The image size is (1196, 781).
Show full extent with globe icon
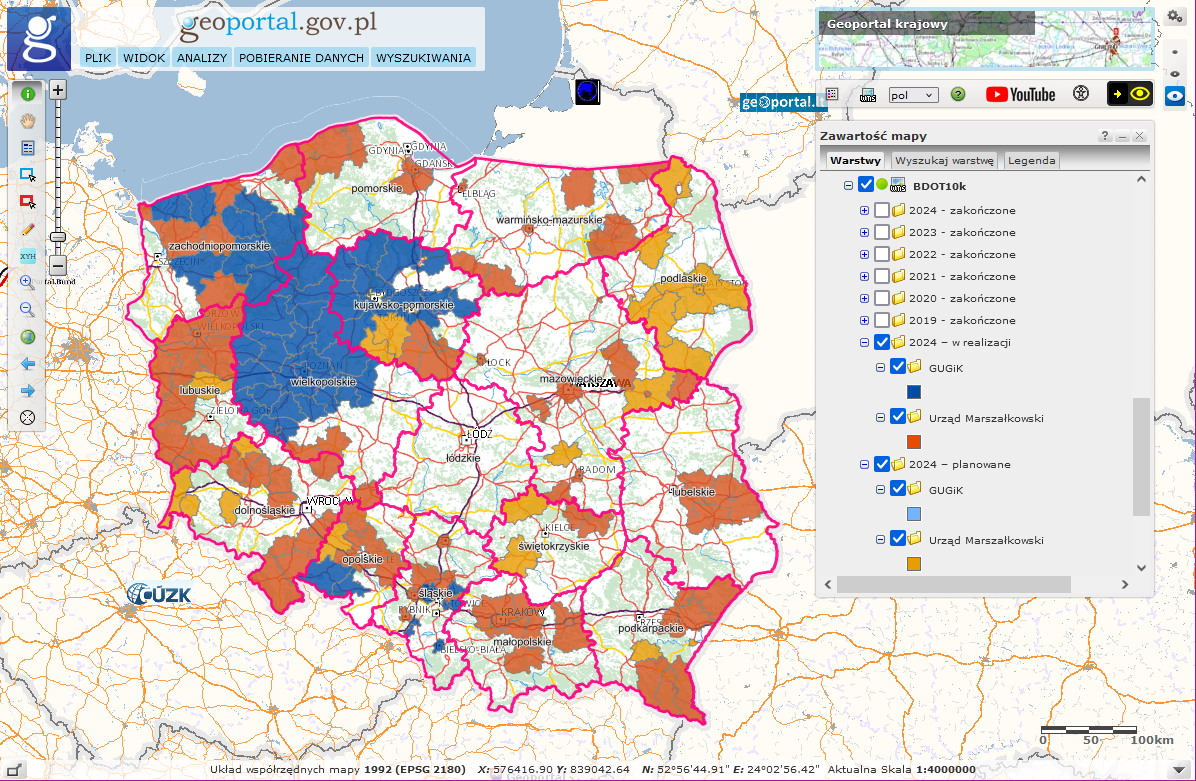[x=28, y=336]
